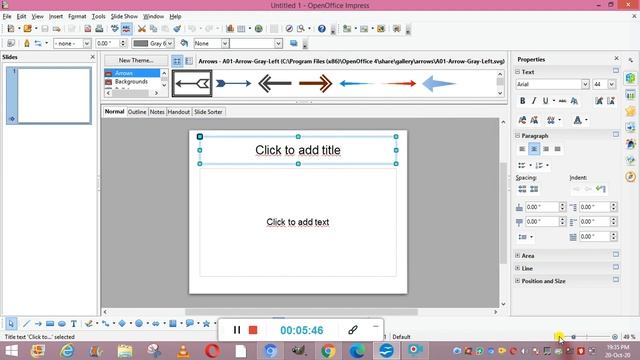Choose the Select arrow tool in drawing toolbar

11,324
